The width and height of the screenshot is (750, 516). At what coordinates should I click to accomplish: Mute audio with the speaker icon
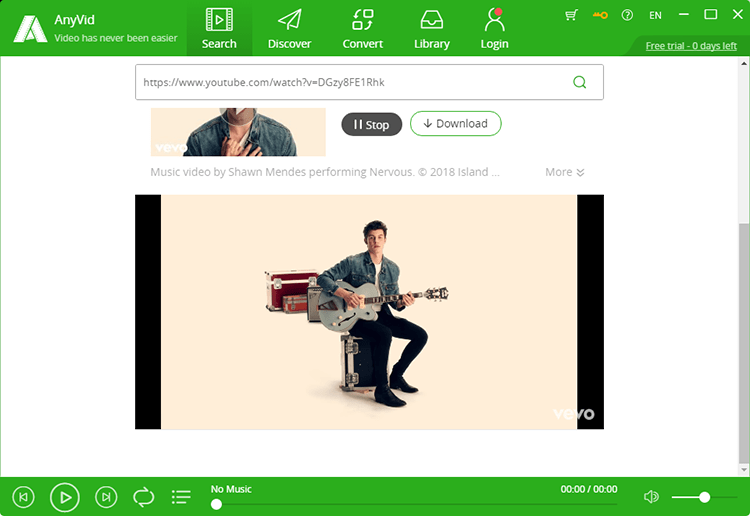click(651, 497)
